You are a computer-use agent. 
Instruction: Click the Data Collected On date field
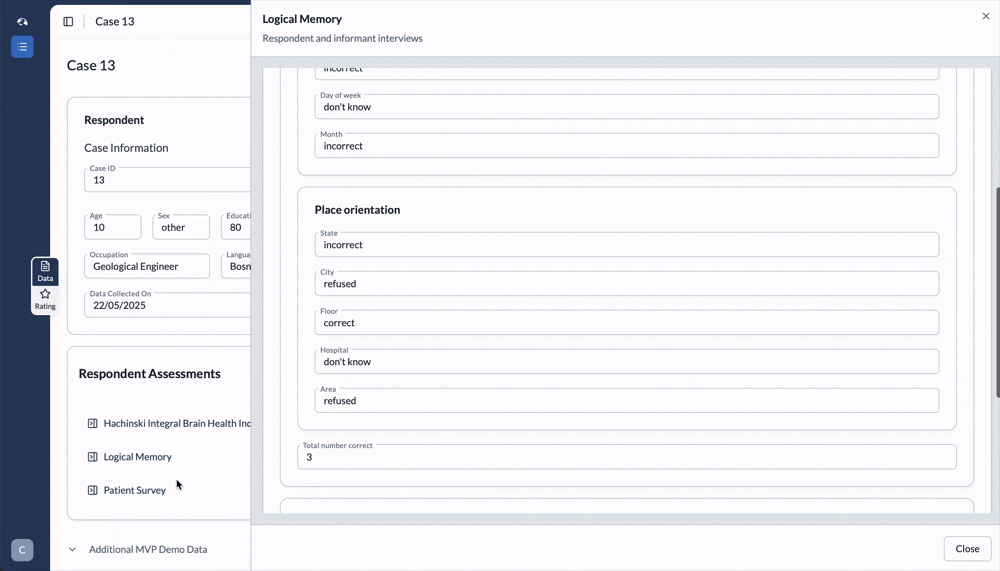tap(167, 305)
